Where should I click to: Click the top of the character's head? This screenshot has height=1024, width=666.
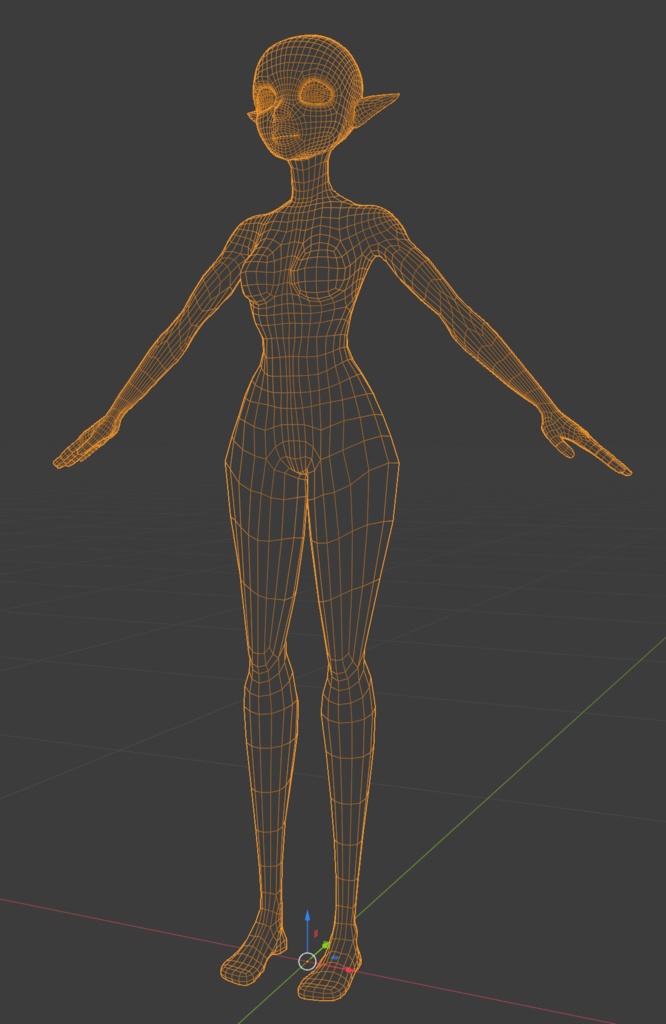(307, 40)
